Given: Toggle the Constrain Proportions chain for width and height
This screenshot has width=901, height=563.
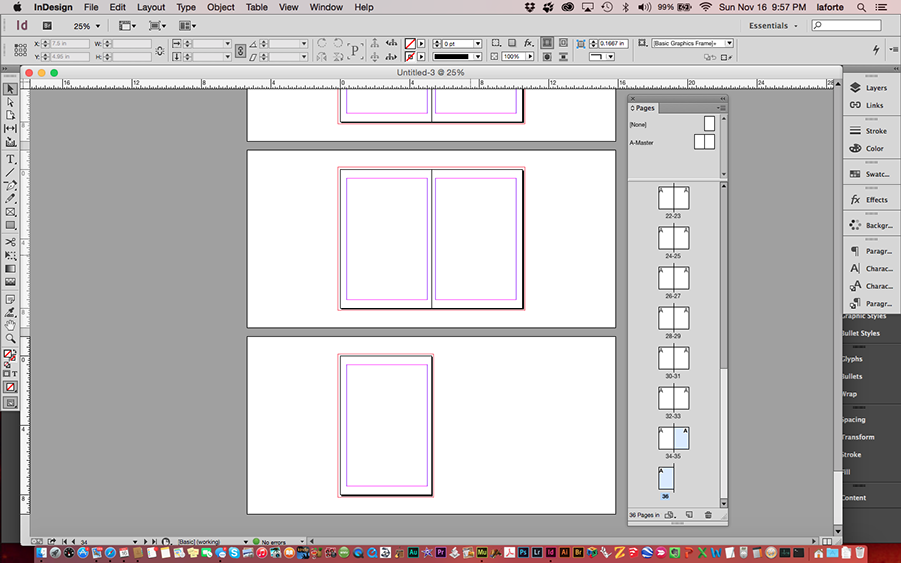Looking at the screenshot, I should pyautogui.click(x=160, y=51).
